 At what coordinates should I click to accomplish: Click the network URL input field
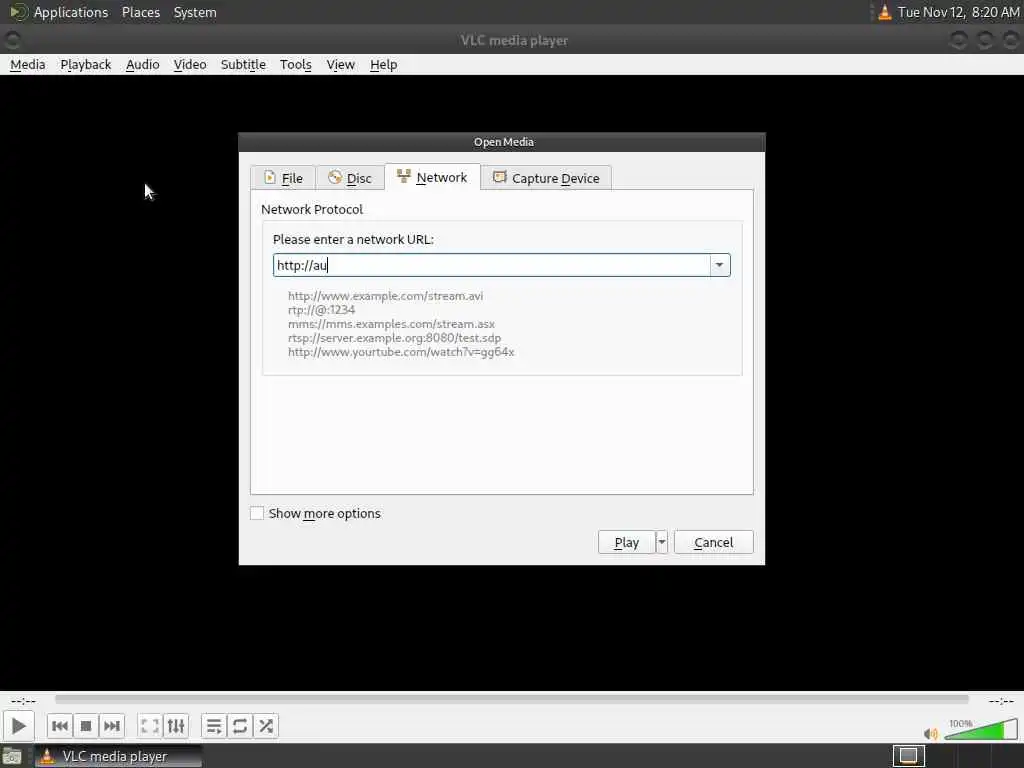491,265
